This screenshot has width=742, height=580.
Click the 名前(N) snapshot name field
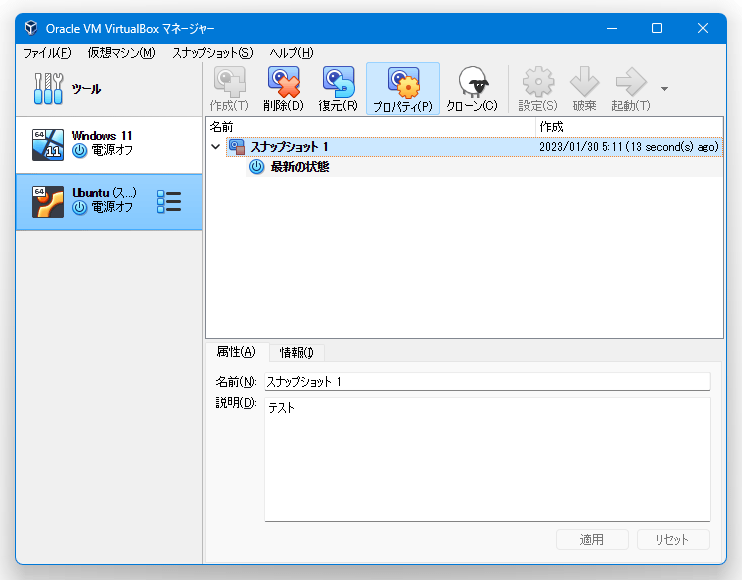pyautogui.click(x=487, y=381)
